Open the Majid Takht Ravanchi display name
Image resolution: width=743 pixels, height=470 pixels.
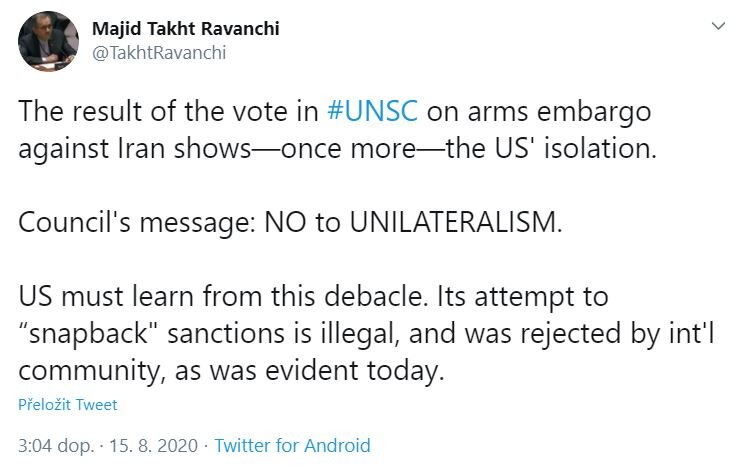(x=186, y=28)
